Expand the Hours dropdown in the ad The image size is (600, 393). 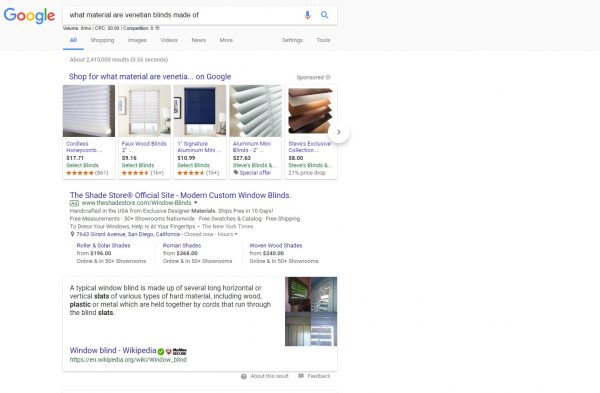(228, 234)
